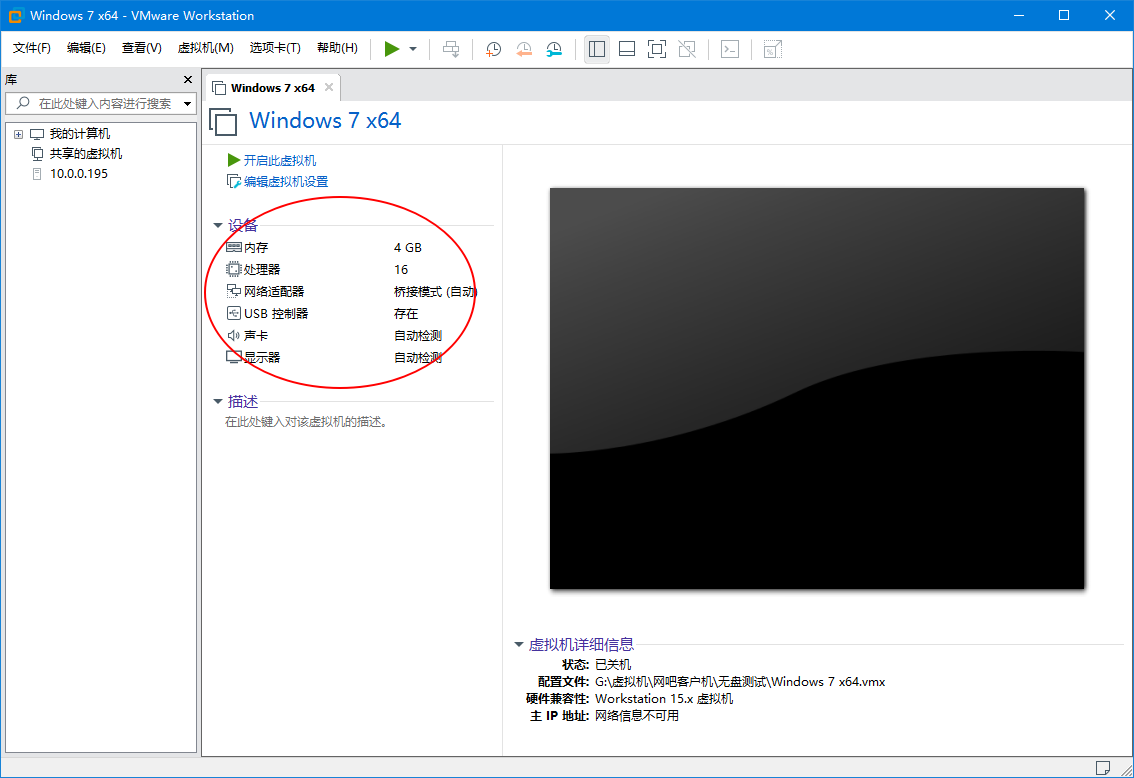Click the server icon beside 10.0.0.195
This screenshot has height=778, width=1134.
coord(37,174)
